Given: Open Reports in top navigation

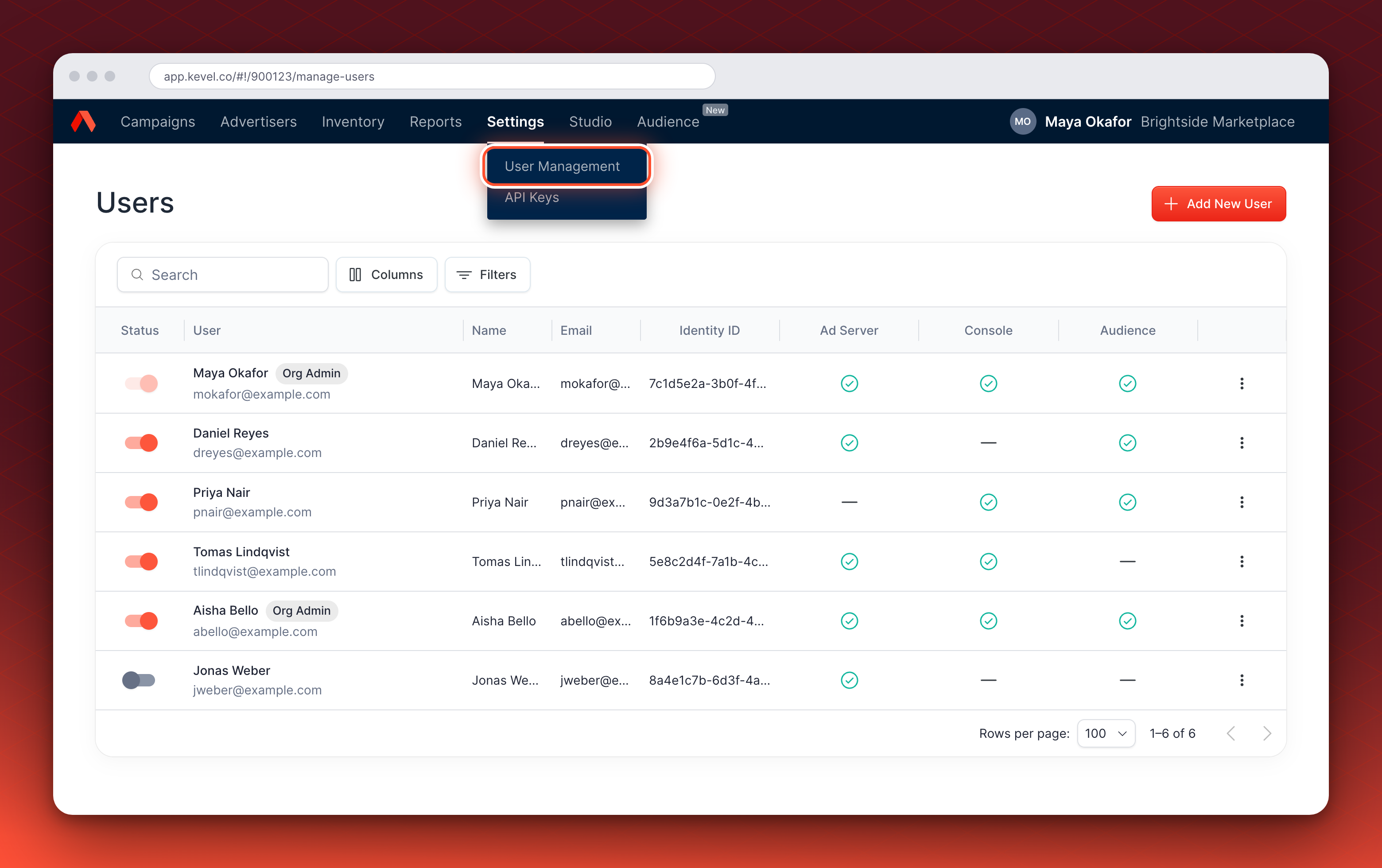Looking at the screenshot, I should coord(435,122).
